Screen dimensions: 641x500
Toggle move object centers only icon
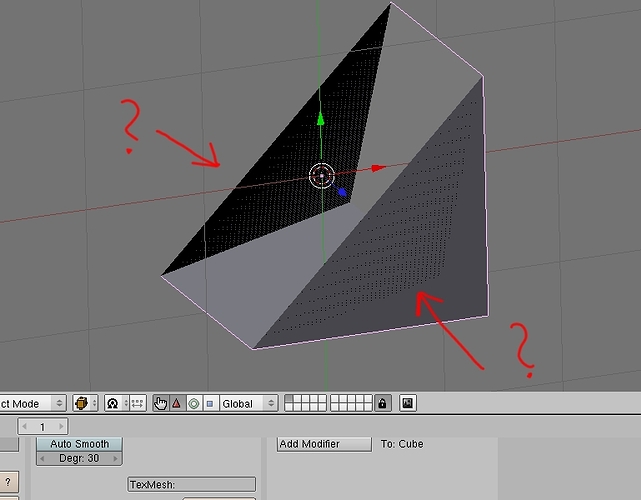pos(138,404)
